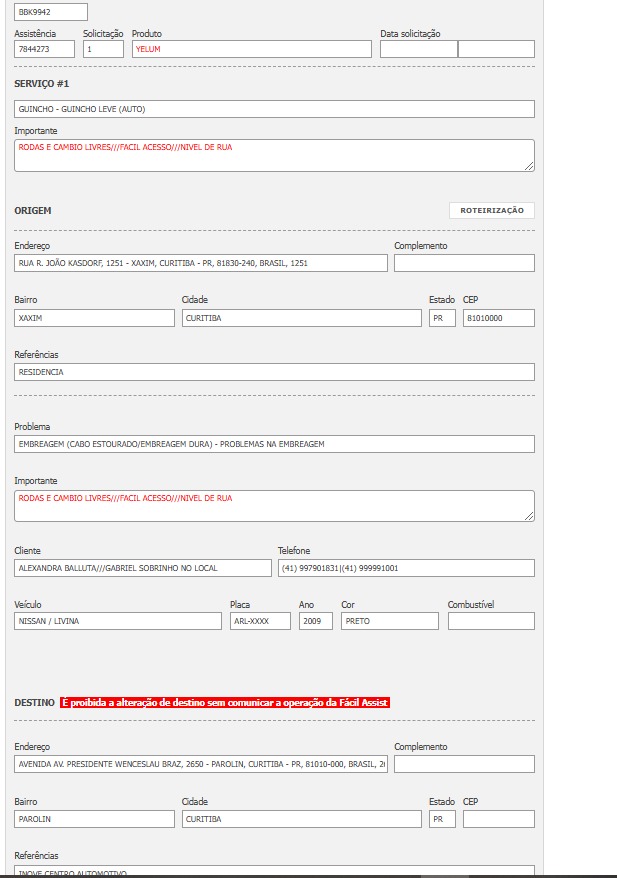Screen dimensions: 617x878
Task: Click the Destino Estado field PR
Action: click(x=442, y=819)
